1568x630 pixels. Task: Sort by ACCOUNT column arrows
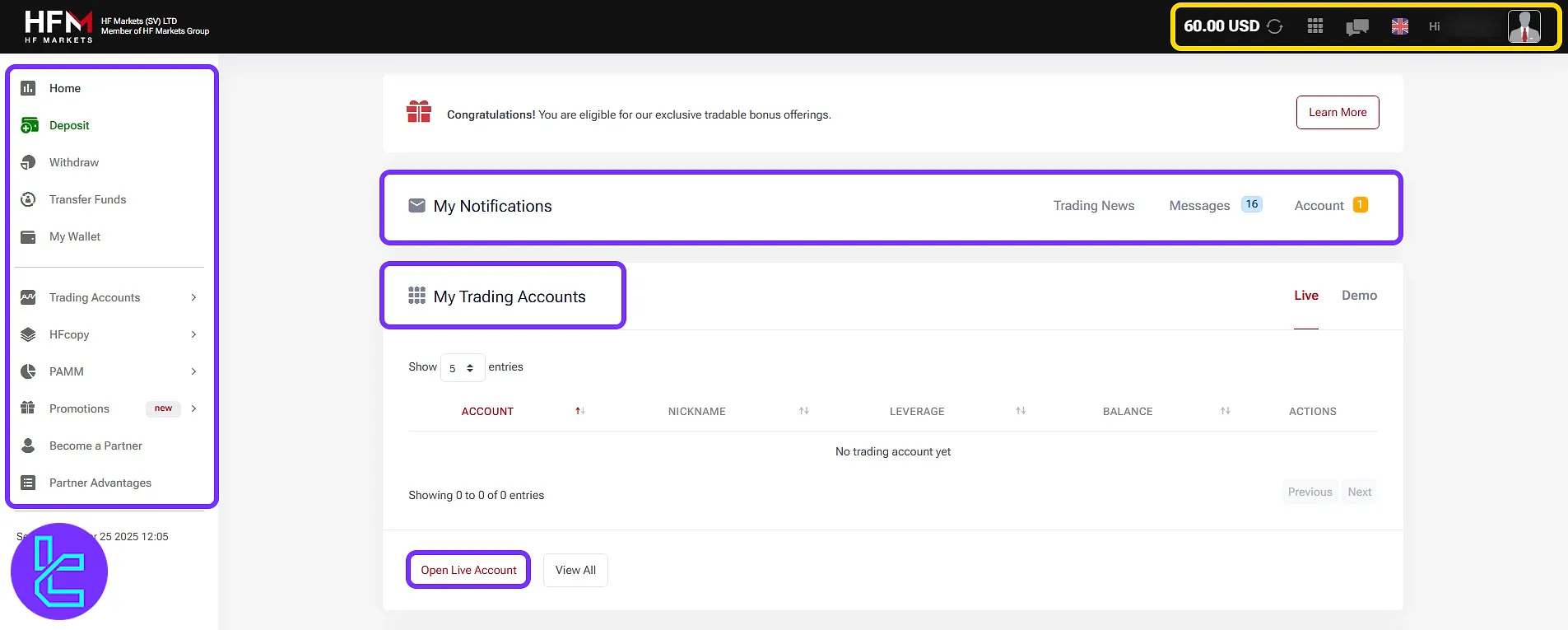580,411
